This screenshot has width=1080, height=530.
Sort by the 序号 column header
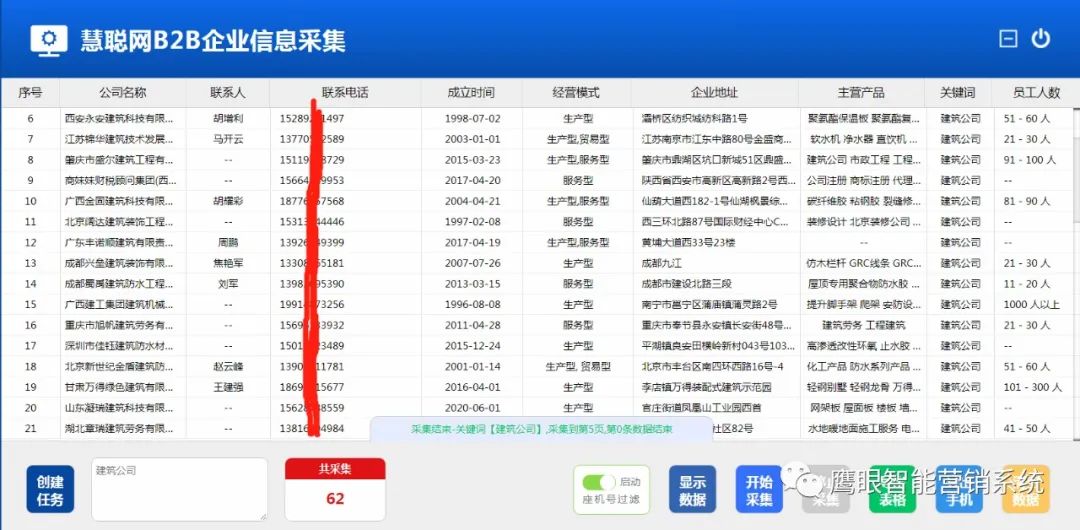click(30, 92)
